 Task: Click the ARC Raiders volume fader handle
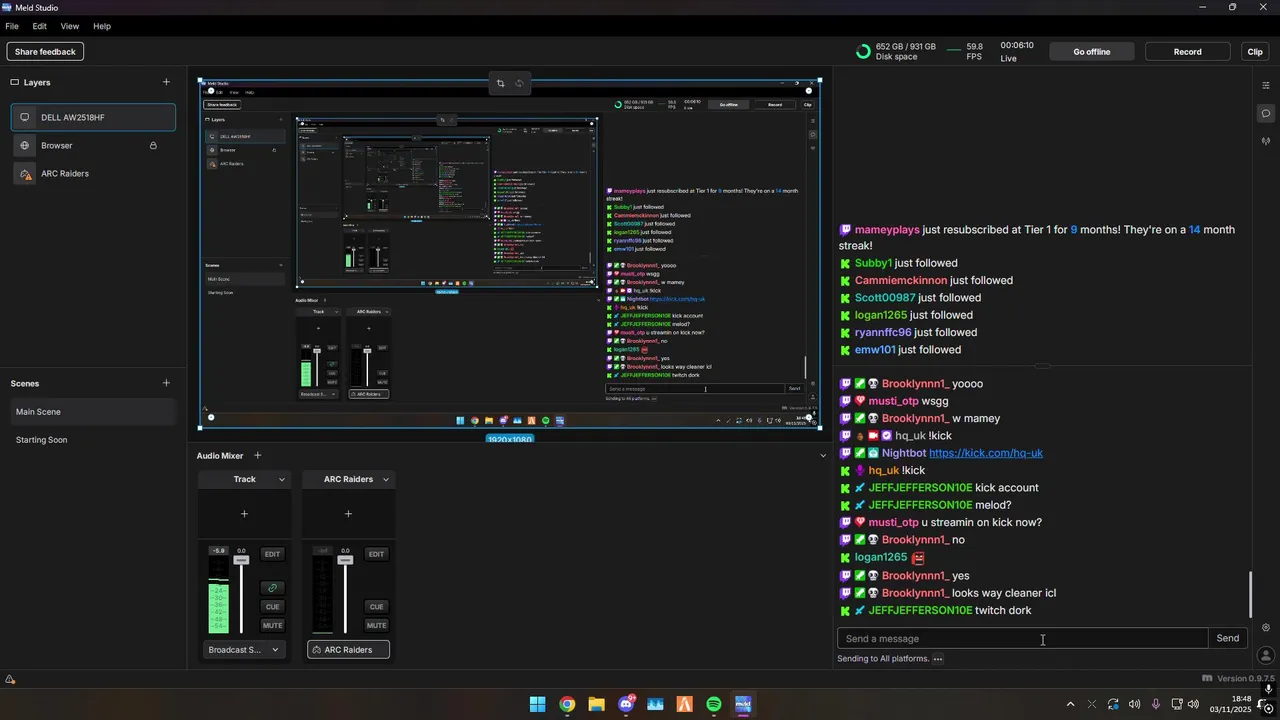[x=345, y=560]
